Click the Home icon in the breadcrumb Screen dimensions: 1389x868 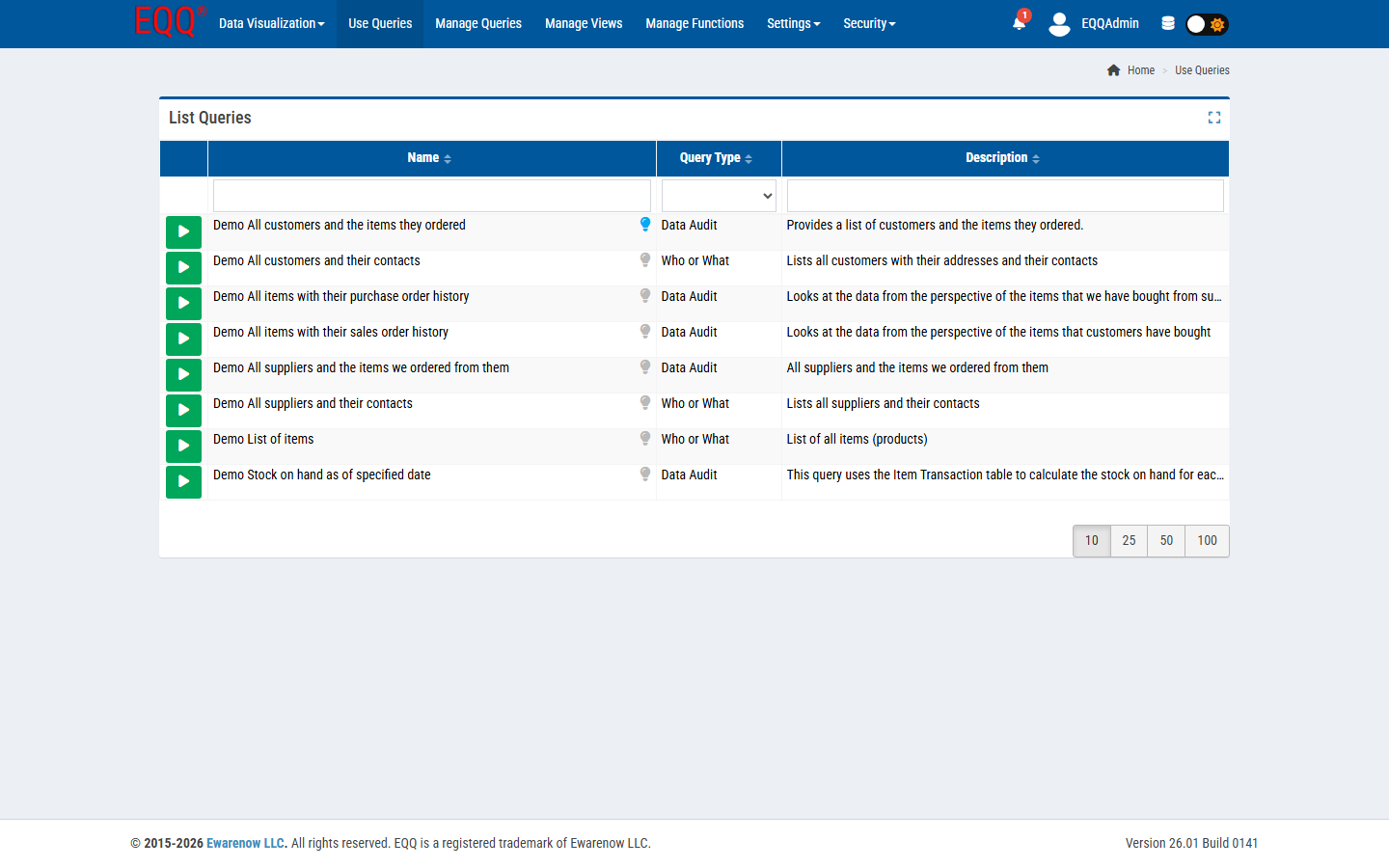pyautogui.click(x=1114, y=69)
